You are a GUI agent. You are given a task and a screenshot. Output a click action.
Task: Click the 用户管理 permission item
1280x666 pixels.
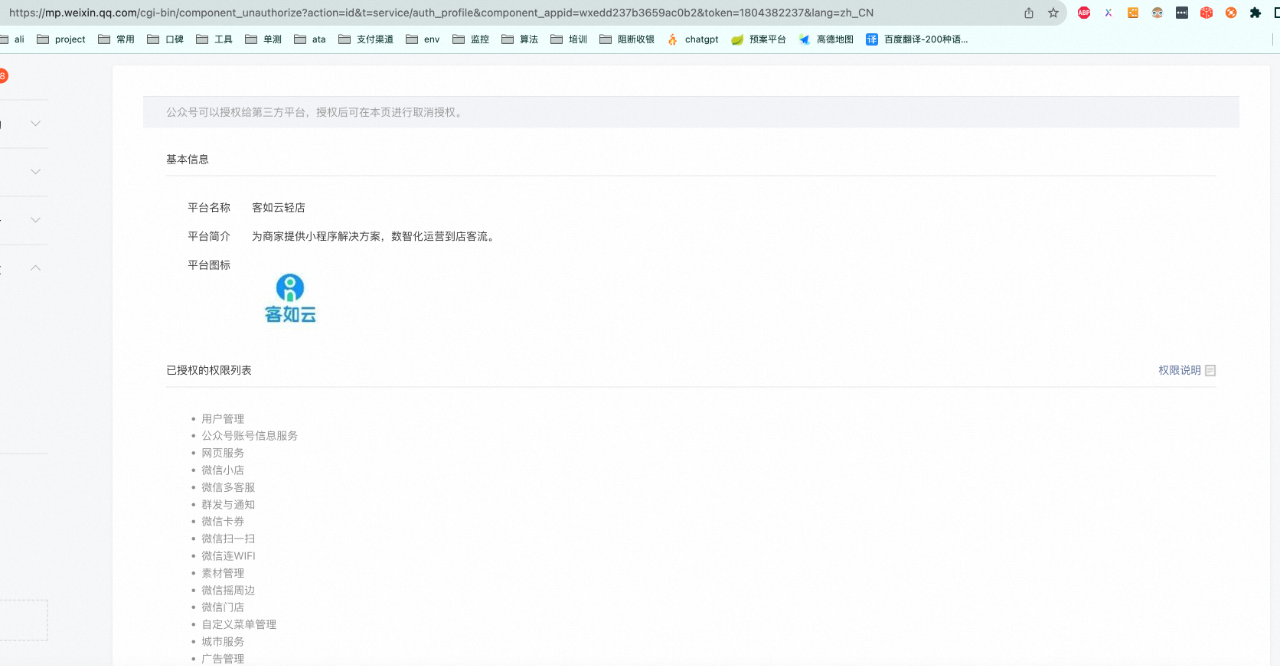tap(223, 419)
